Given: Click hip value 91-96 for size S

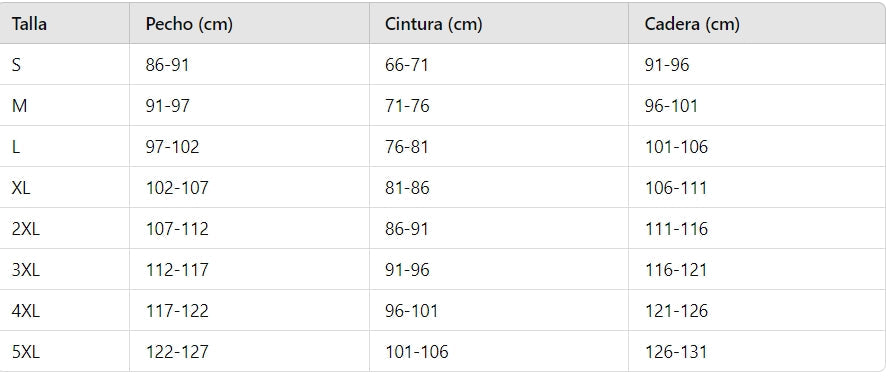Looking at the screenshot, I should (667, 65).
